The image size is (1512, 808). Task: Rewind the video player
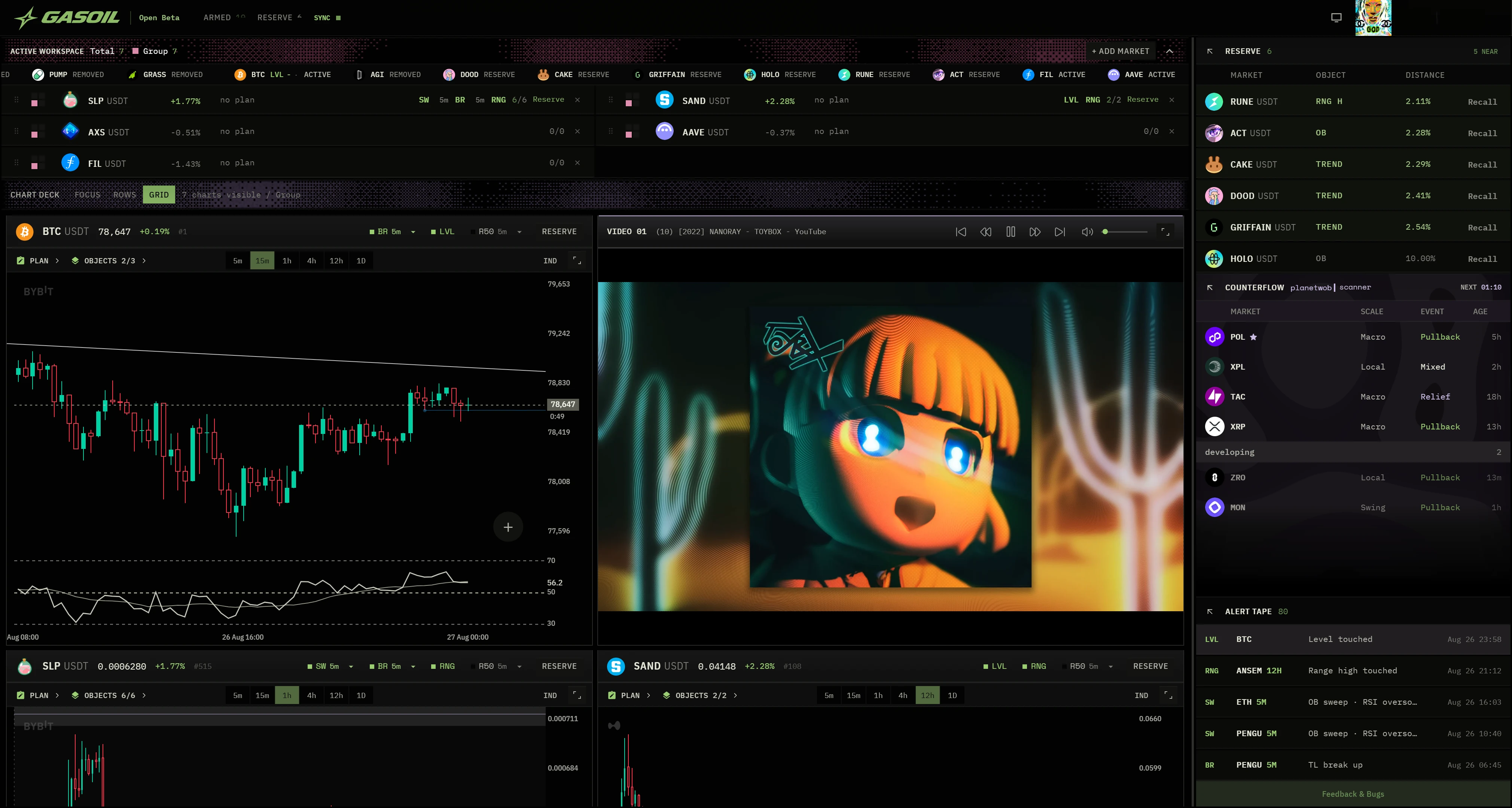(985, 232)
